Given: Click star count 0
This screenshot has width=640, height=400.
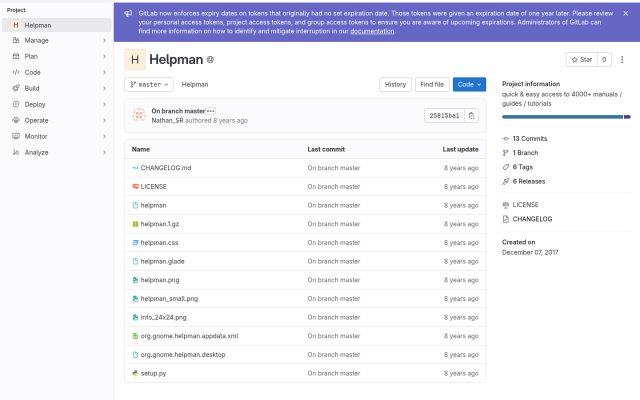Looking at the screenshot, I should click(x=604, y=60).
